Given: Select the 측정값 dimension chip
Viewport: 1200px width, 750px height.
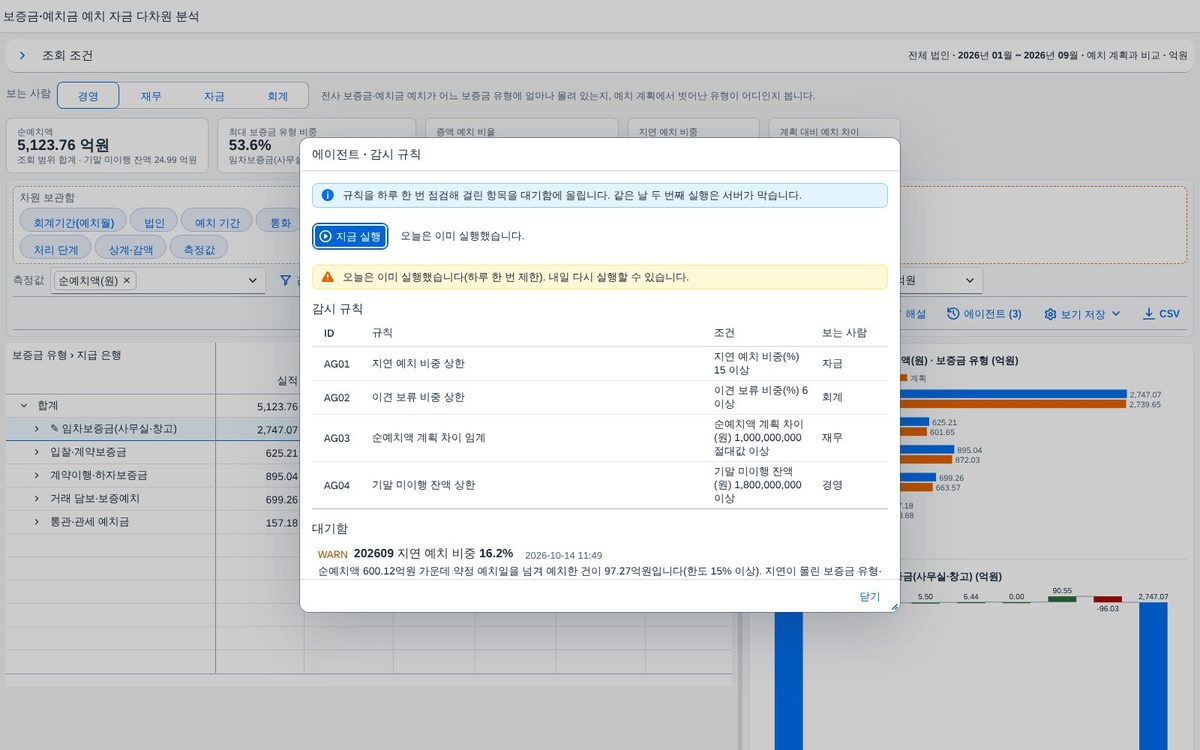Looking at the screenshot, I should (x=199, y=248).
